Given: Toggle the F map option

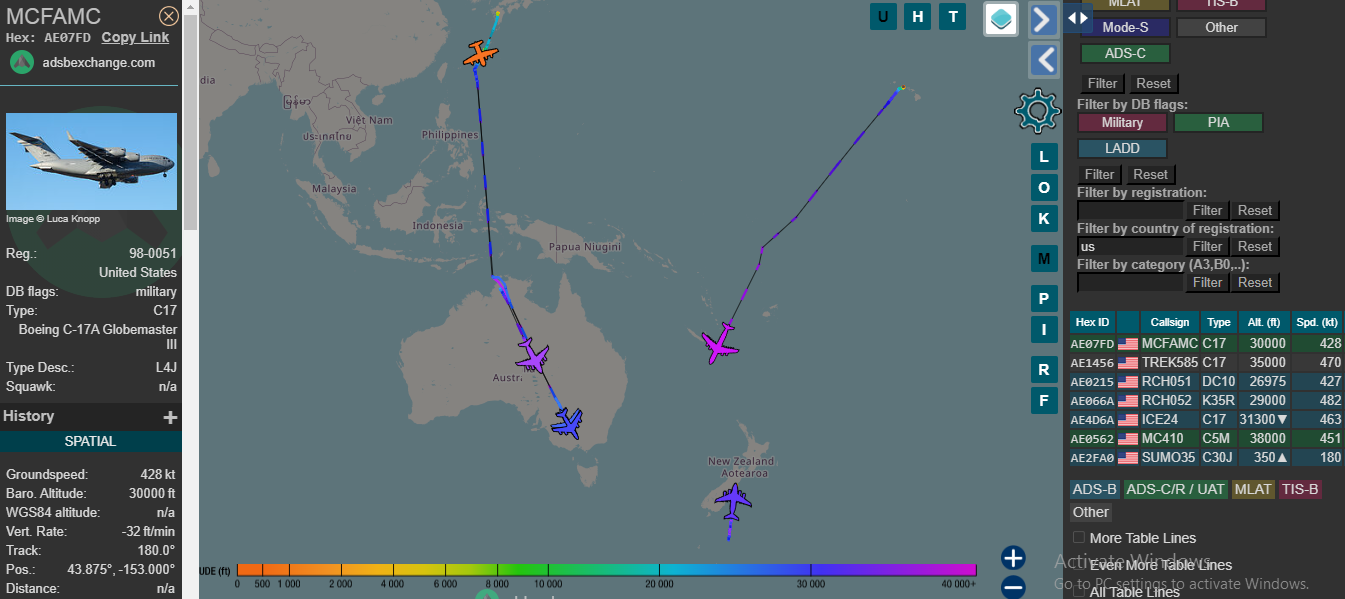Looking at the screenshot, I should point(1044,400).
